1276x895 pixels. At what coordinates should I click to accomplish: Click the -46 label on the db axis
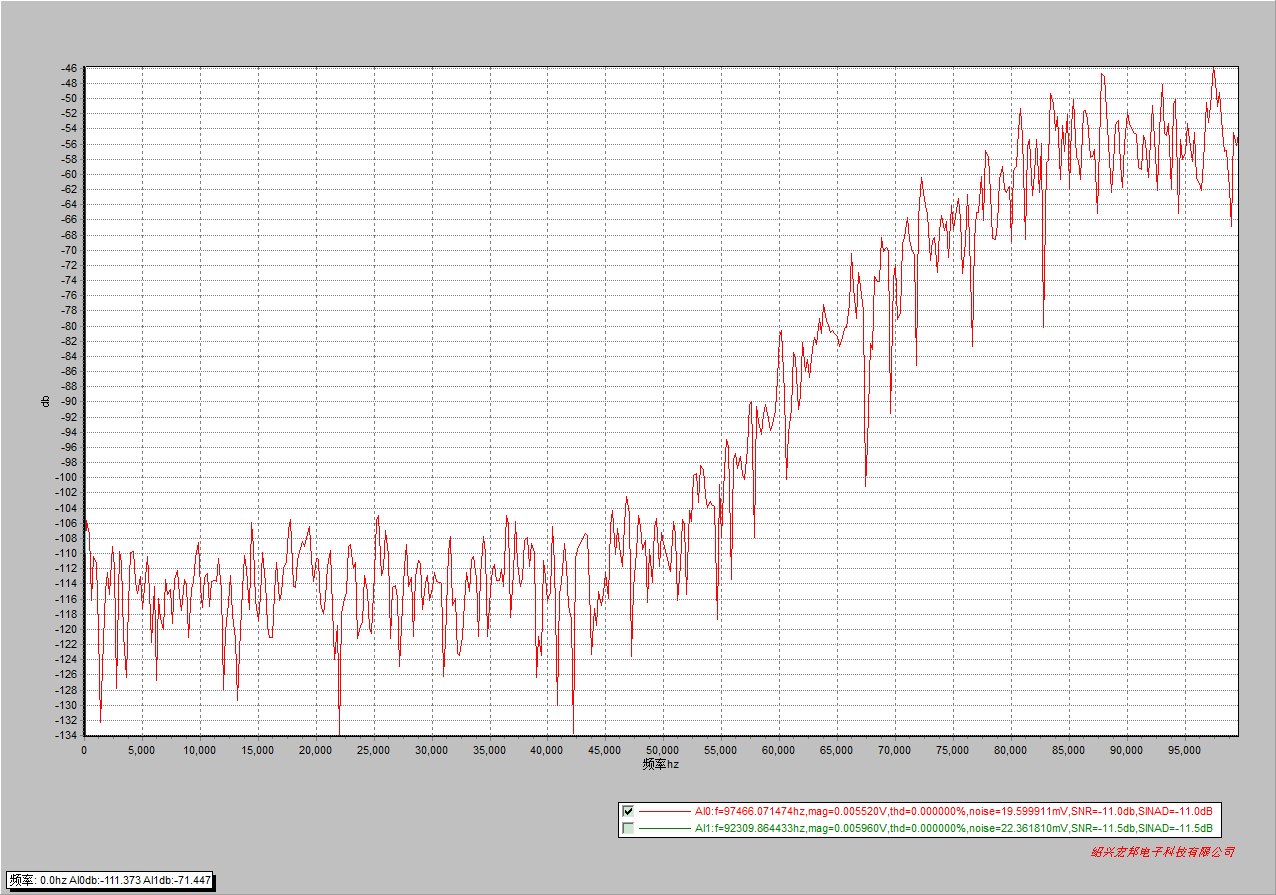pos(69,68)
